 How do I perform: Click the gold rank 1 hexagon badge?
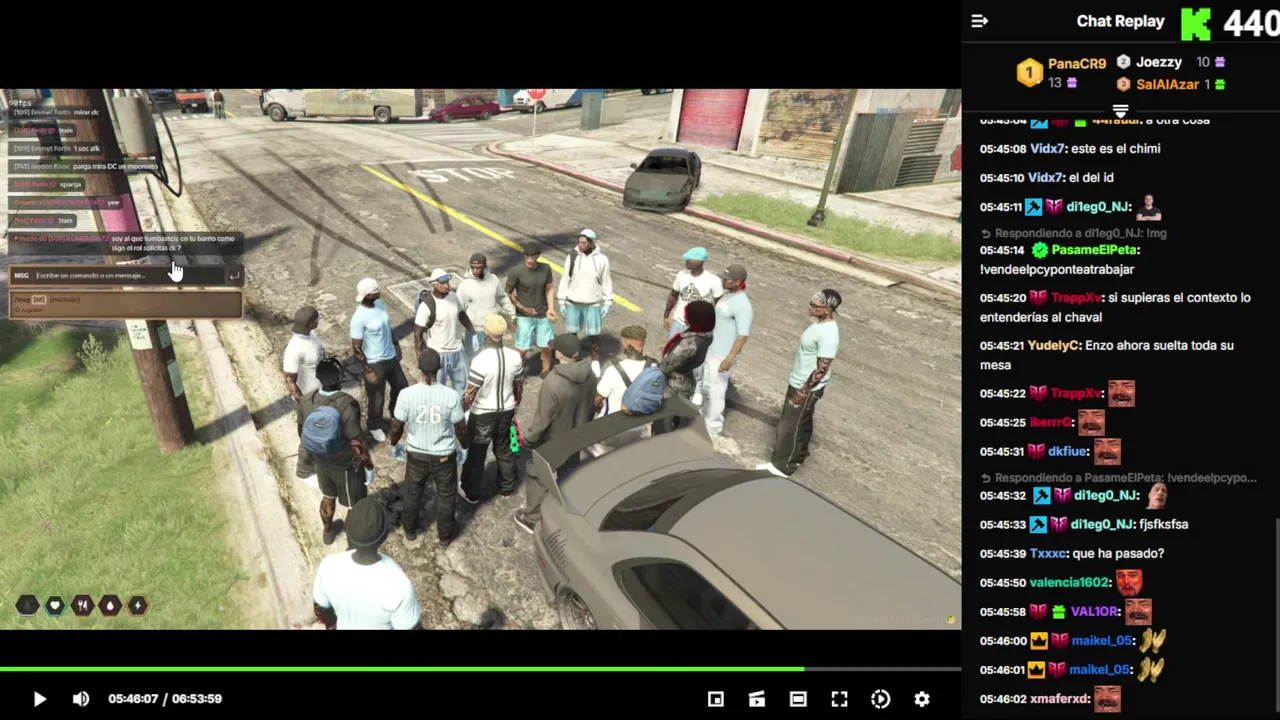[1029, 73]
